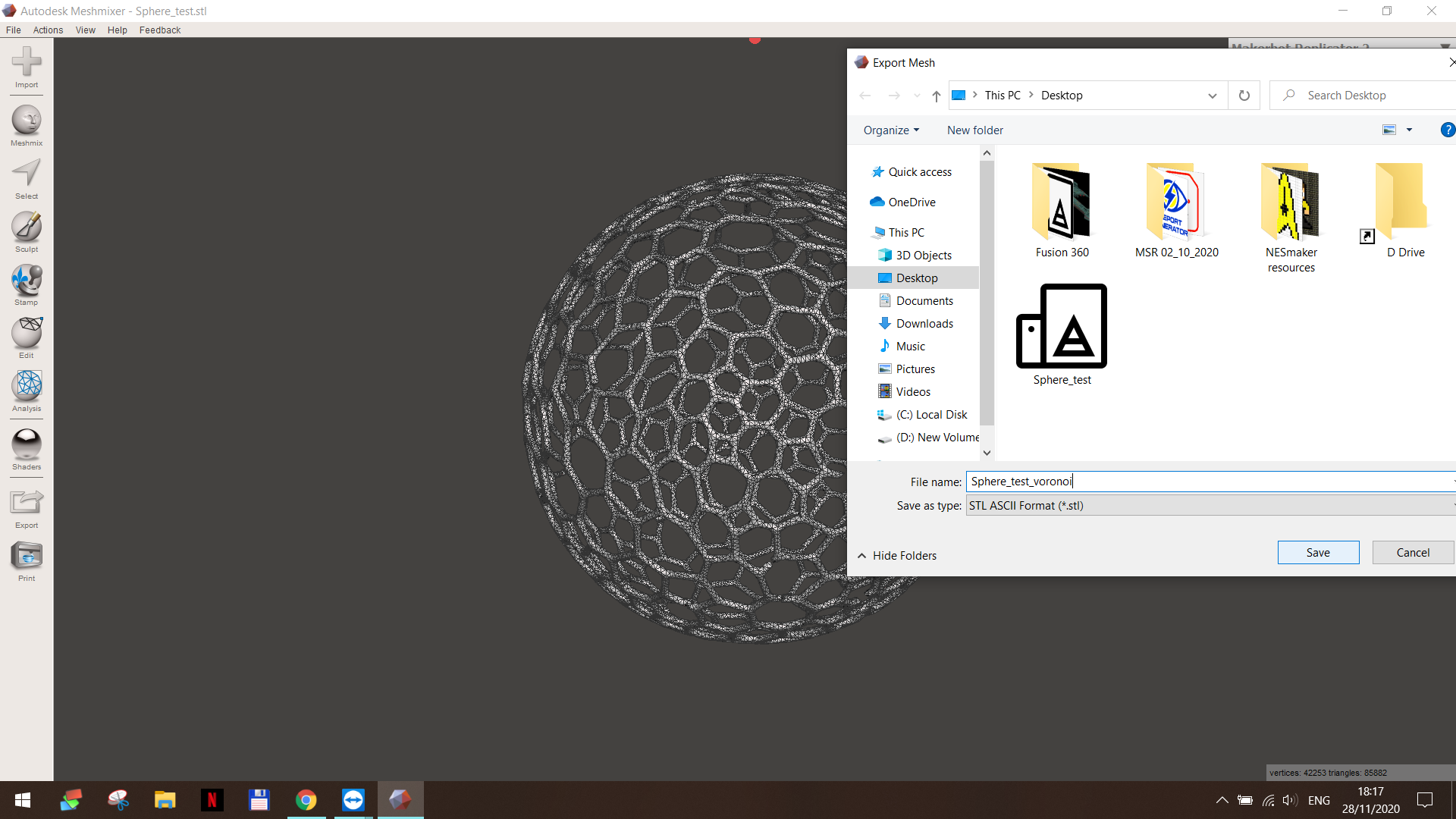Viewport: 1456px width, 819px height.
Task: Click the Print tool icon
Action: pos(27,557)
